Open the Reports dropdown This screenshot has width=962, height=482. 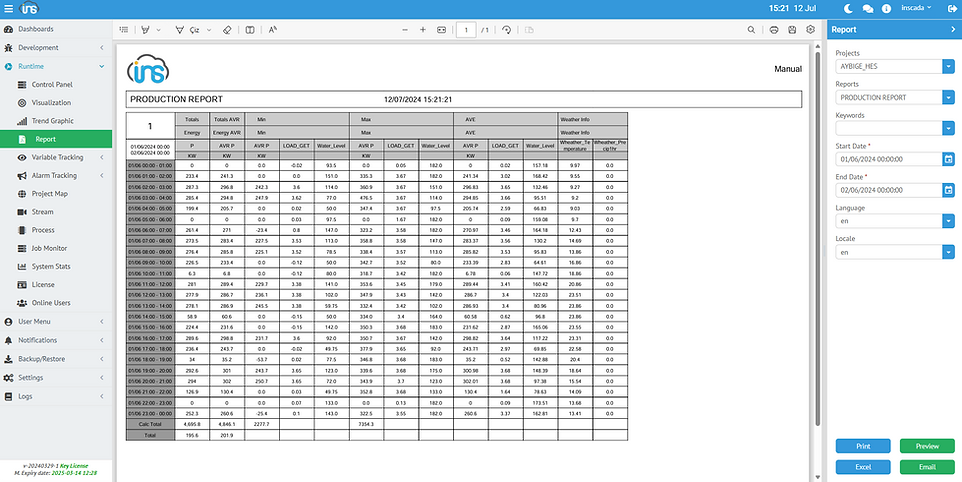pos(948,97)
